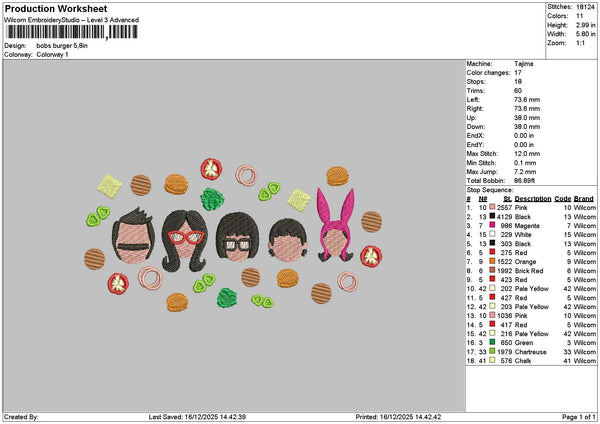The image size is (600, 424).
Task: Click the Machine value Tajima
Action: click(x=523, y=64)
